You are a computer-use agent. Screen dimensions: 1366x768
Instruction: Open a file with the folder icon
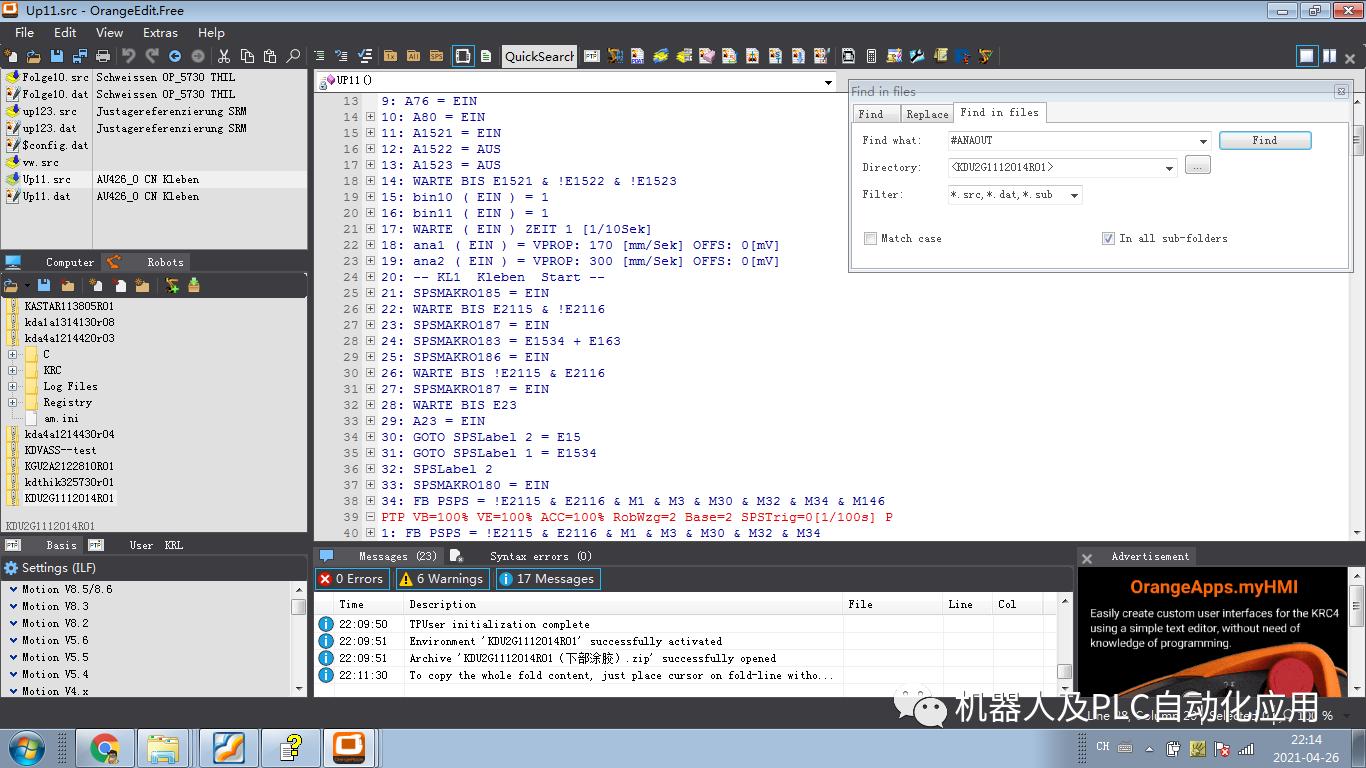click(x=34, y=56)
